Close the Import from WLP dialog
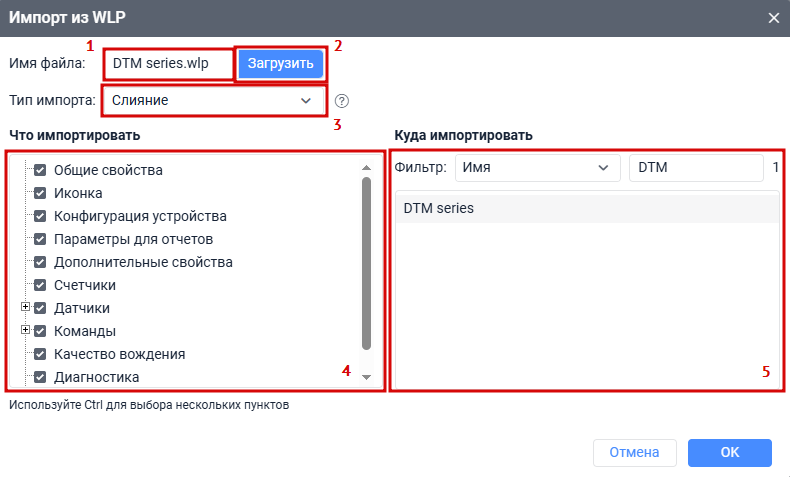Viewport: 790px width, 477px height. coord(773,18)
